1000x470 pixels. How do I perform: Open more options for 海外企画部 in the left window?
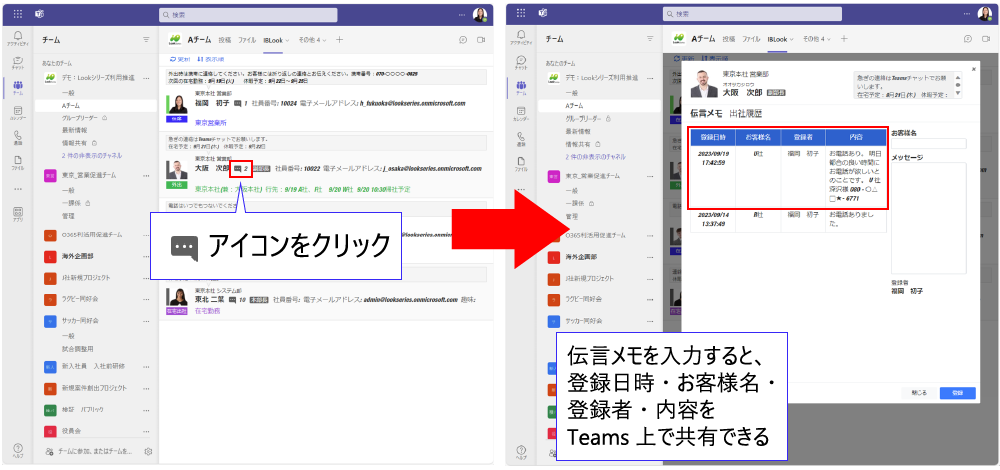point(148,256)
